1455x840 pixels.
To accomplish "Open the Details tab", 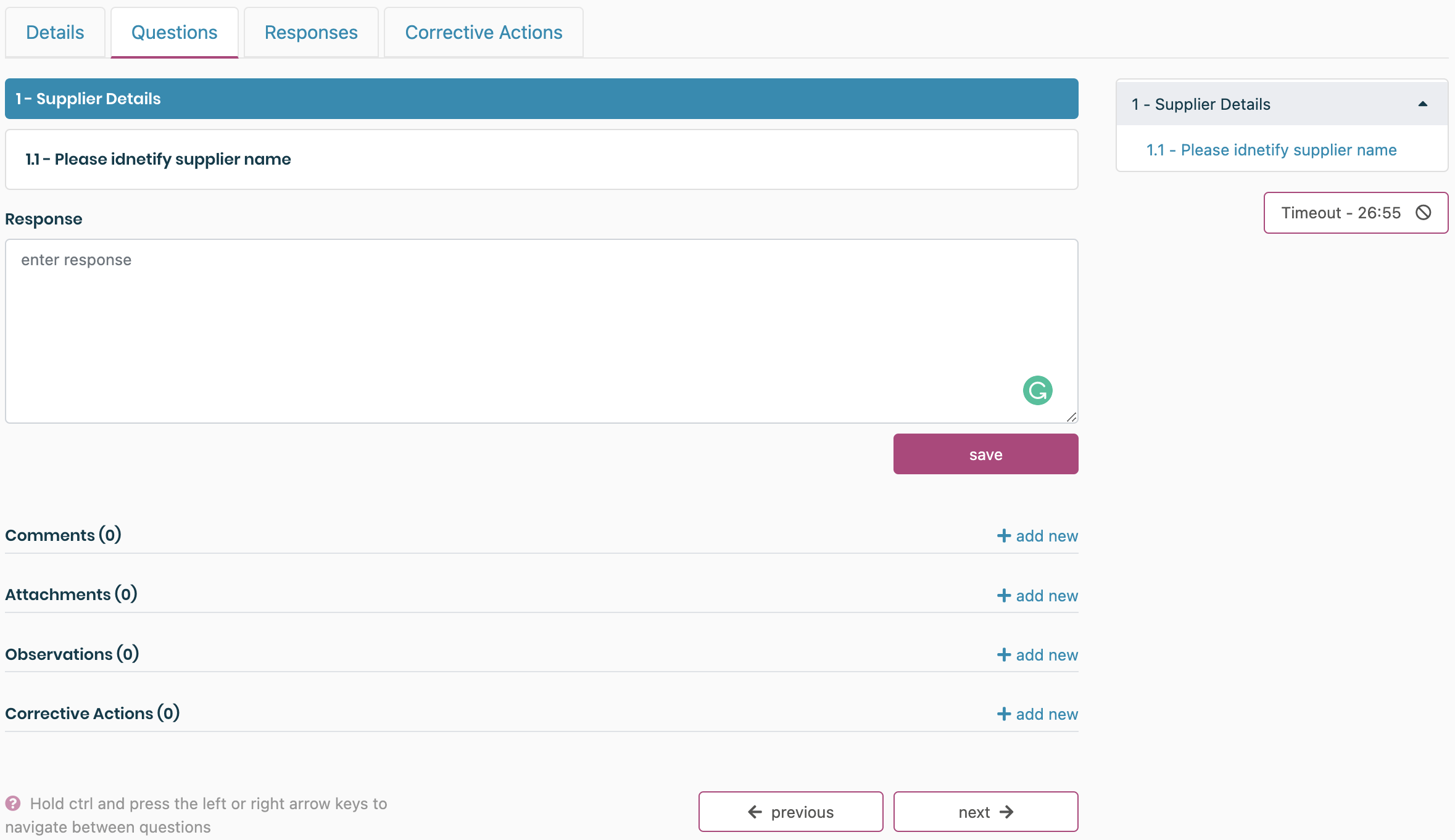I will 55,33.
